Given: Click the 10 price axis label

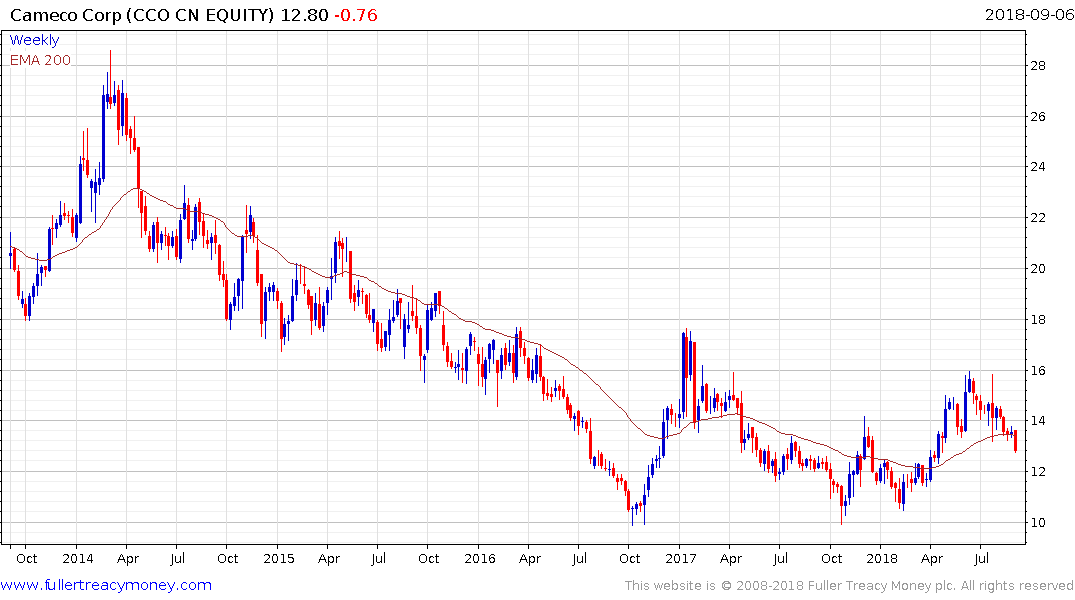Looking at the screenshot, I should pyautogui.click(x=1038, y=523).
